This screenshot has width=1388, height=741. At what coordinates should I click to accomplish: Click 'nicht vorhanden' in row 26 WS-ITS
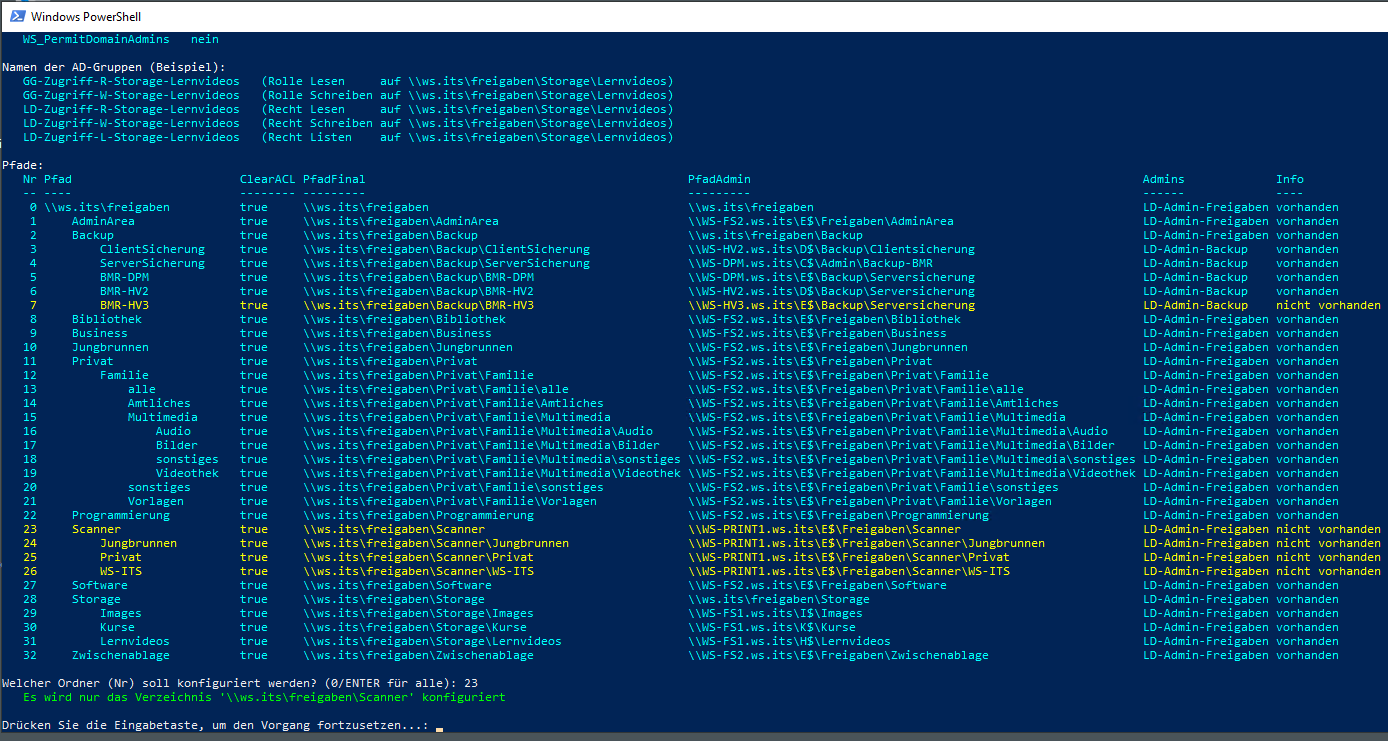pos(1328,571)
